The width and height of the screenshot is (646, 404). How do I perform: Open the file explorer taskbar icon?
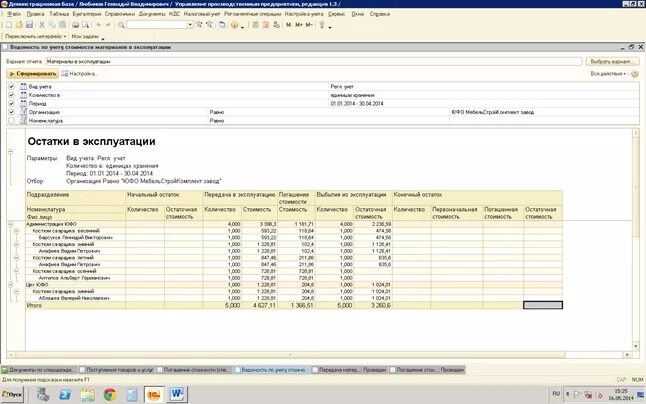coord(87,395)
